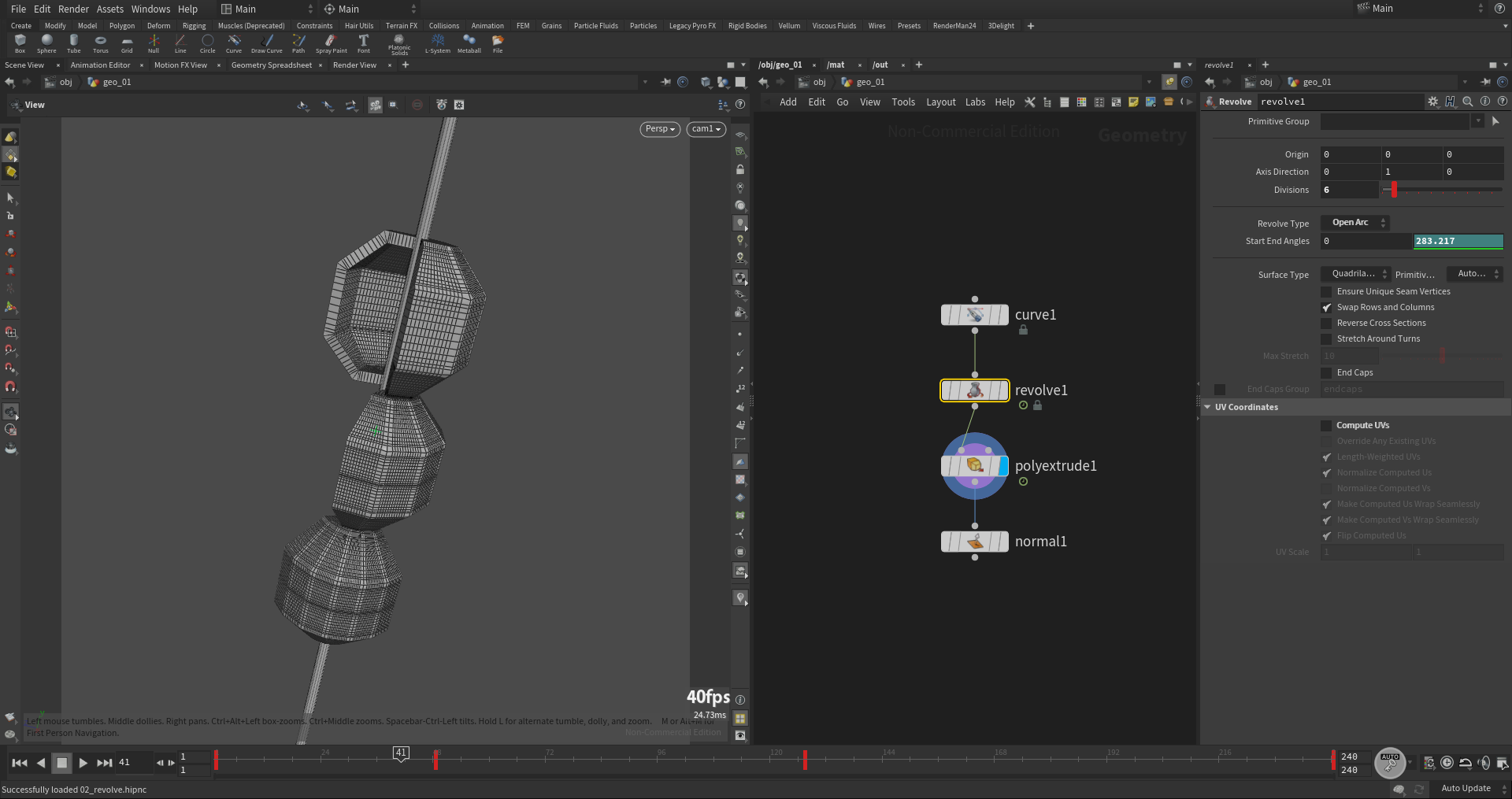
Task: Enable the Compute UVs checkbox
Action: point(1327,425)
